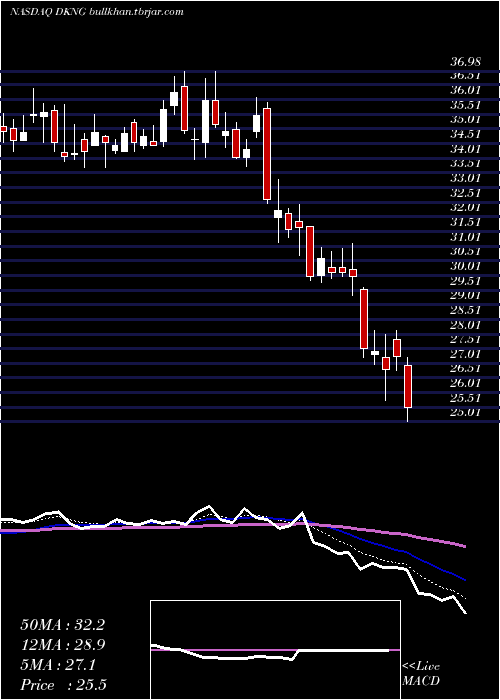Select the 36.98 price axis label
500x700 pixels.
point(465,62)
